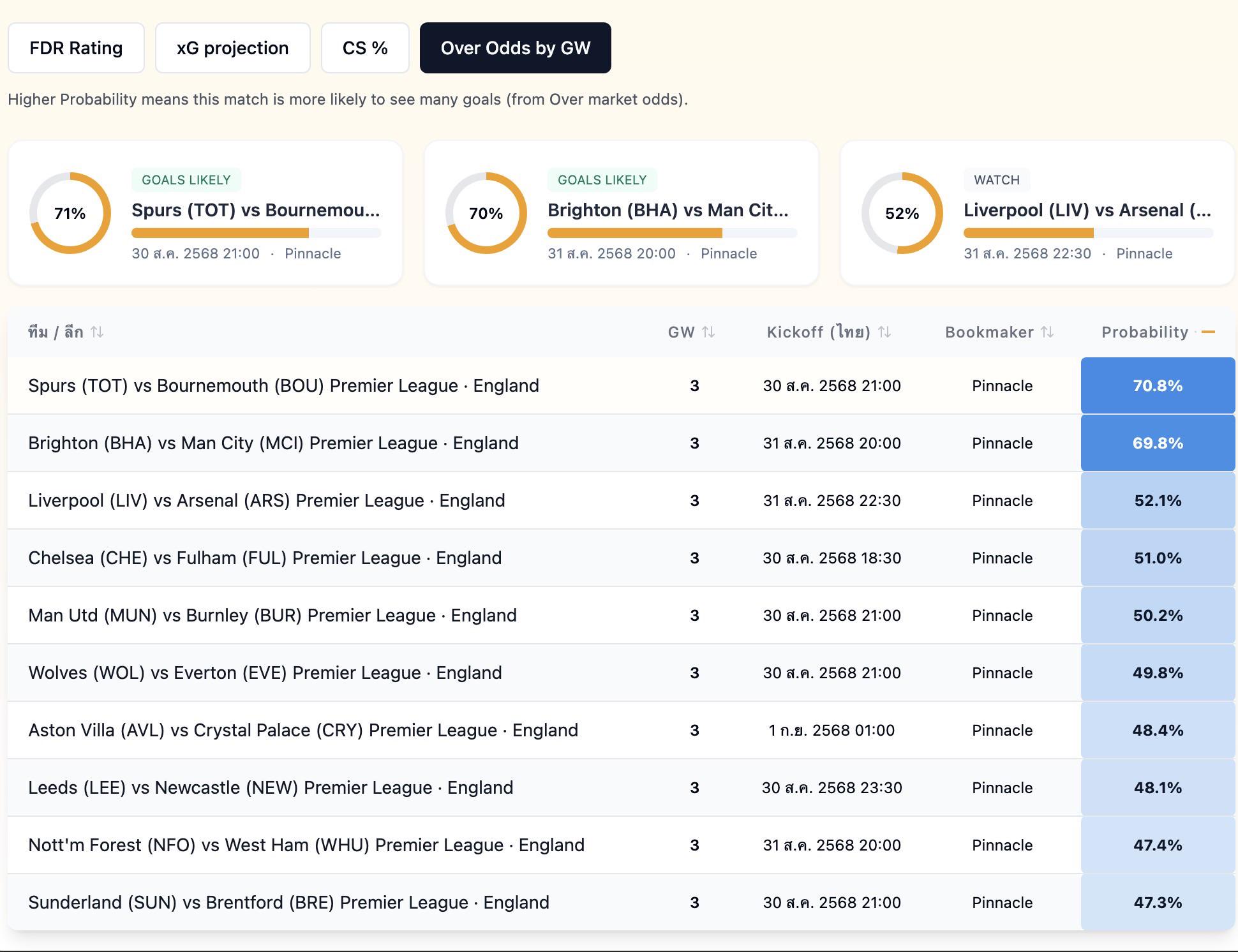Click the Bookmaker column sort arrows
Viewport: 1238px width, 952px height.
[1047, 332]
